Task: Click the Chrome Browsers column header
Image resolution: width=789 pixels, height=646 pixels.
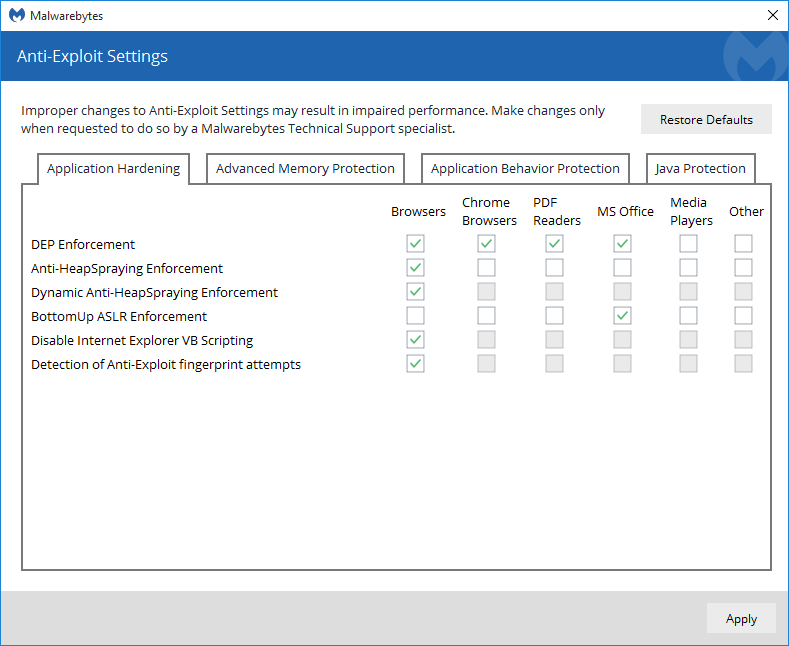Action: (x=489, y=211)
